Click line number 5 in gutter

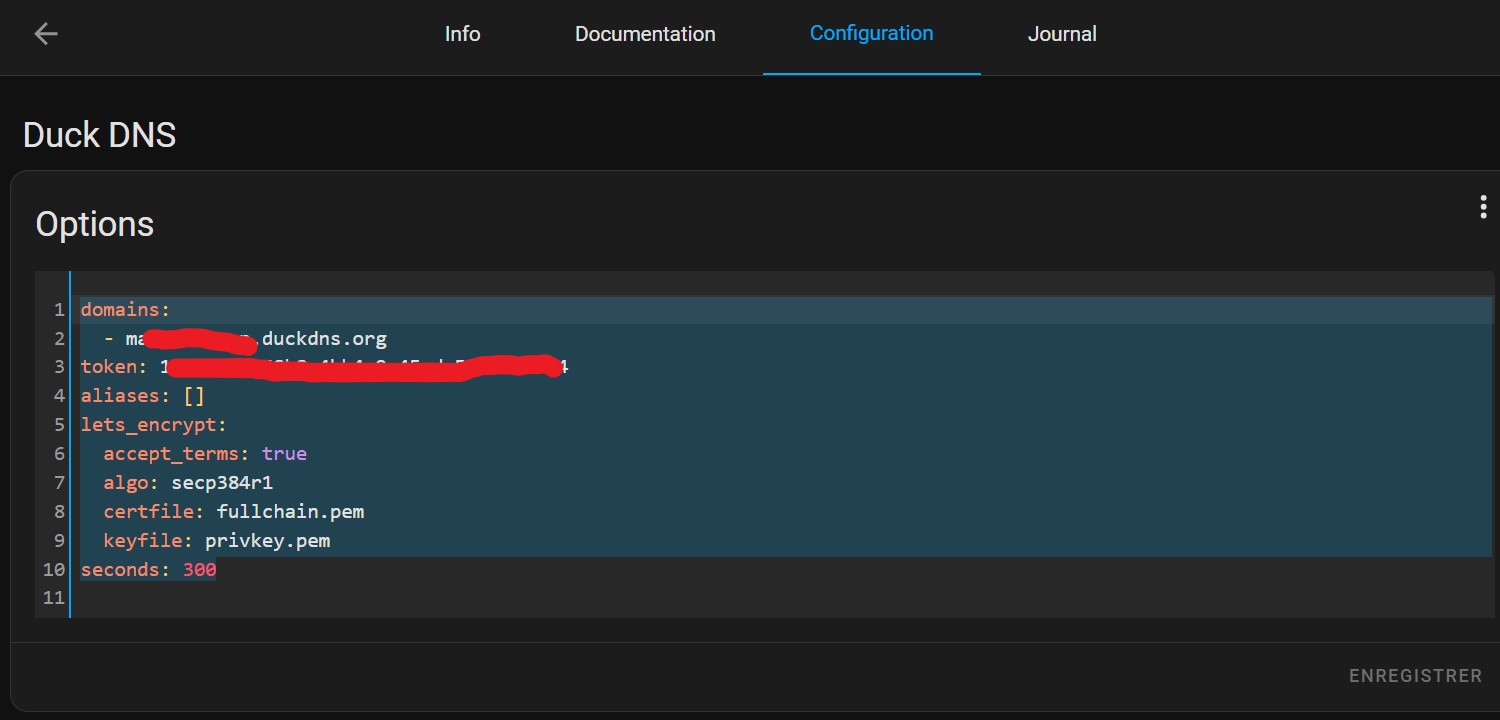pyautogui.click(x=60, y=424)
